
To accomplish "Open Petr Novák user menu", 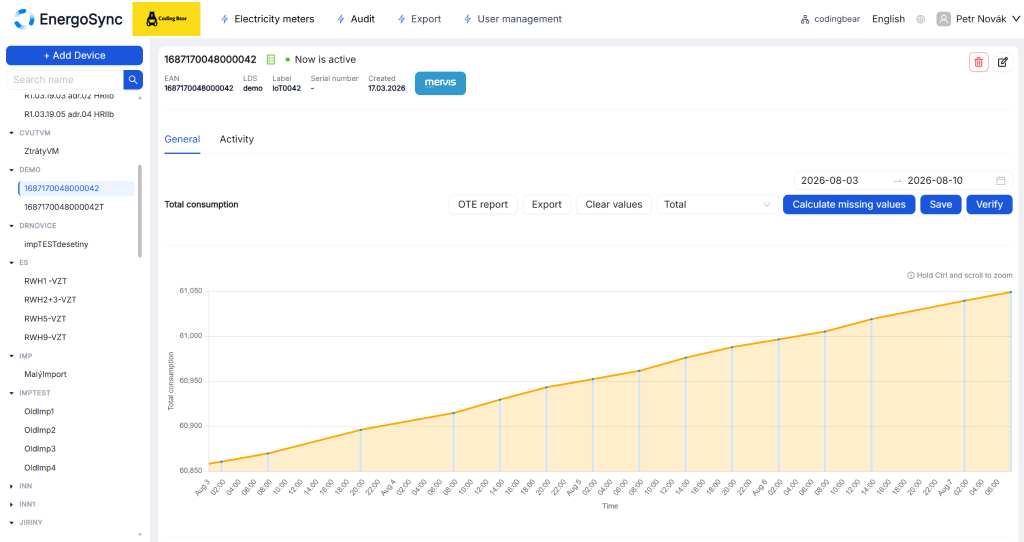I will coord(978,19).
